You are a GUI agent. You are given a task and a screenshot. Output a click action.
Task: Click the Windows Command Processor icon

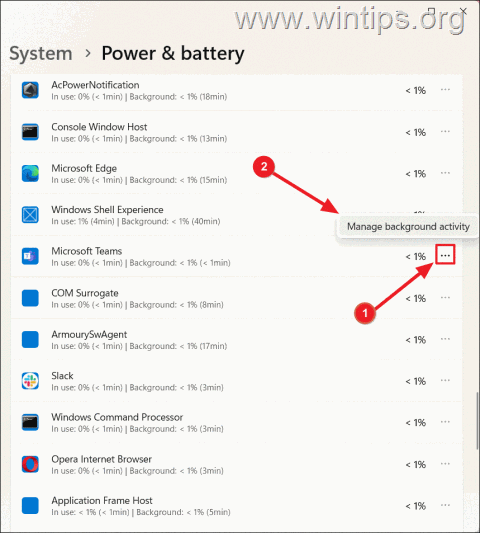pos(30,423)
